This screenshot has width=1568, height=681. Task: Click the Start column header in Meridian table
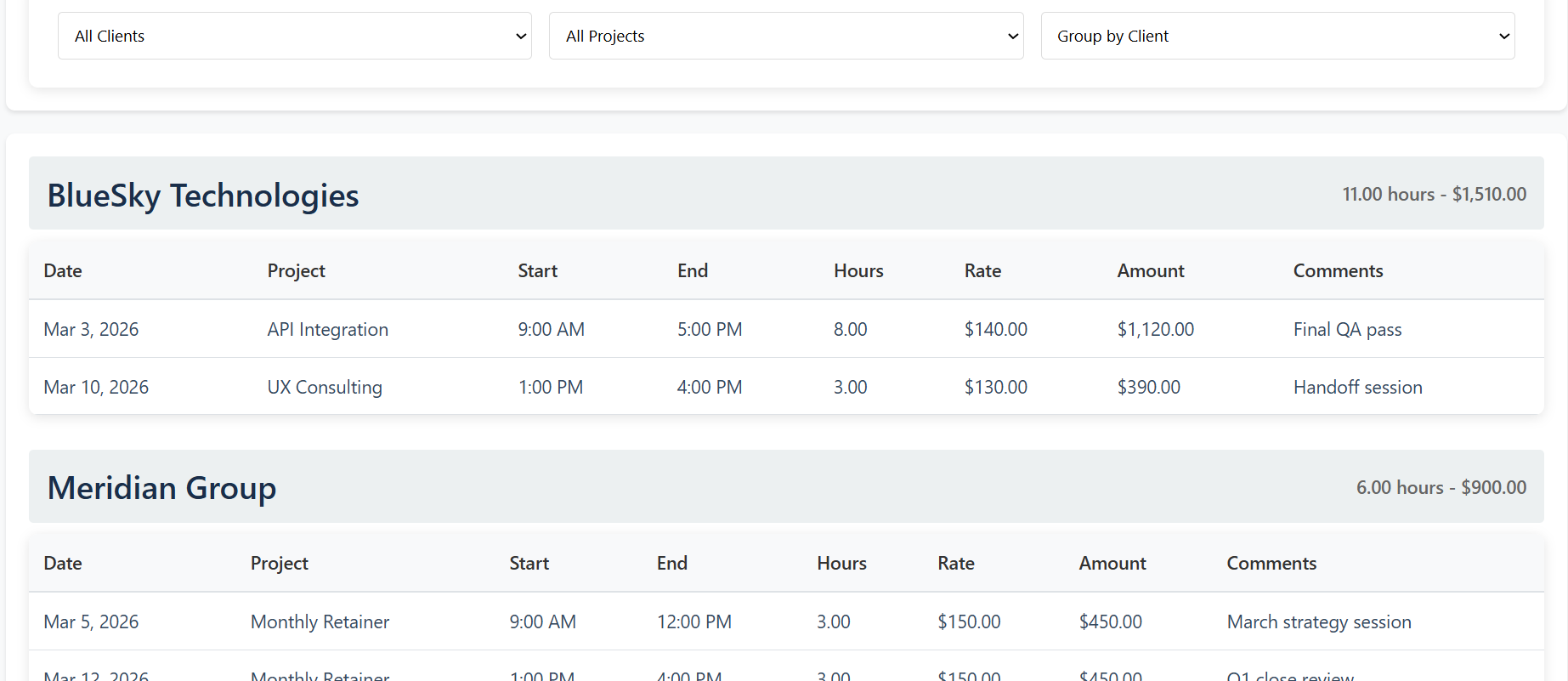tap(529, 563)
